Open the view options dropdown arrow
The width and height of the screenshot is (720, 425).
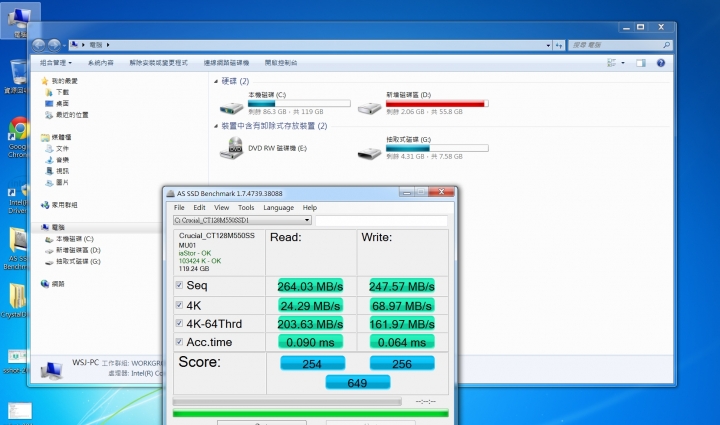(623, 63)
